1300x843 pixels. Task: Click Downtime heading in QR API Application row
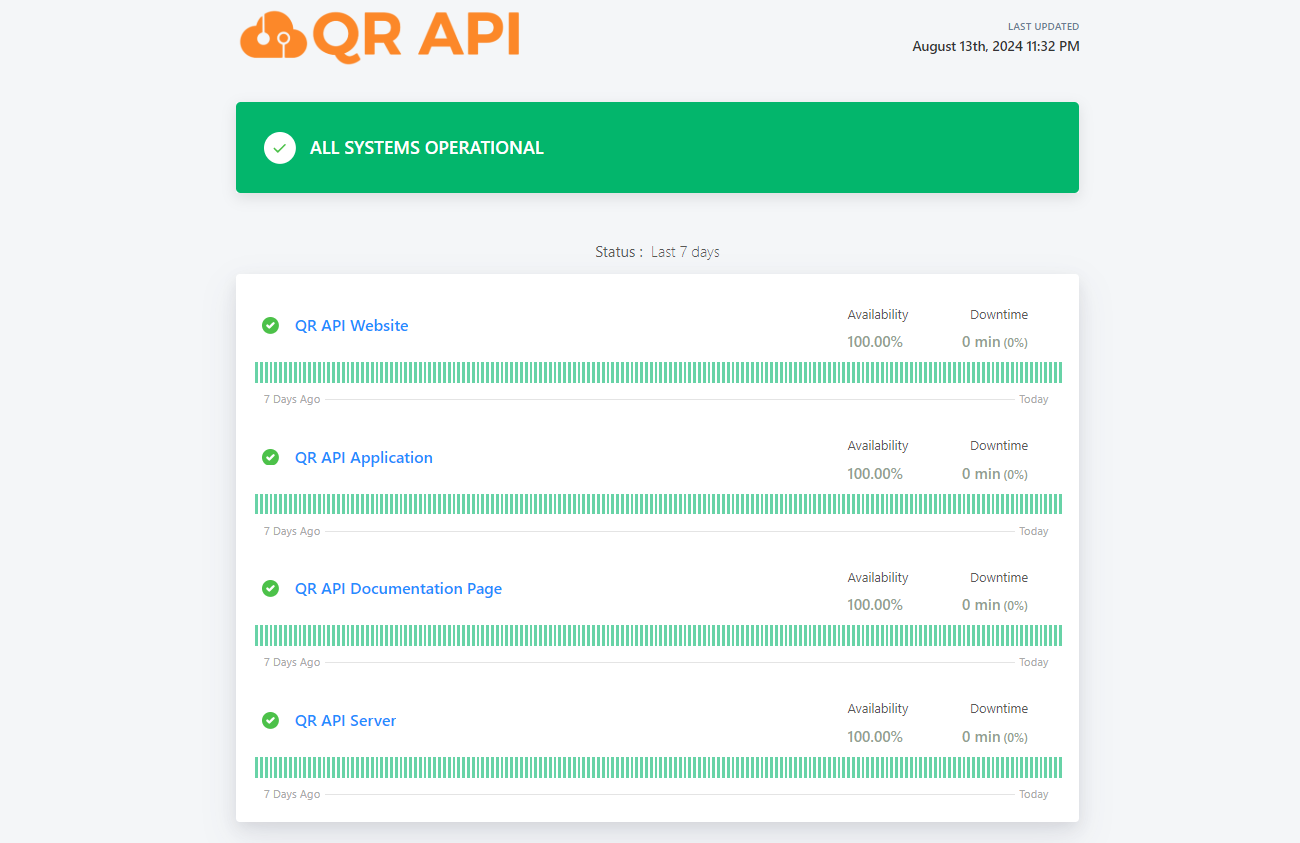point(999,445)
